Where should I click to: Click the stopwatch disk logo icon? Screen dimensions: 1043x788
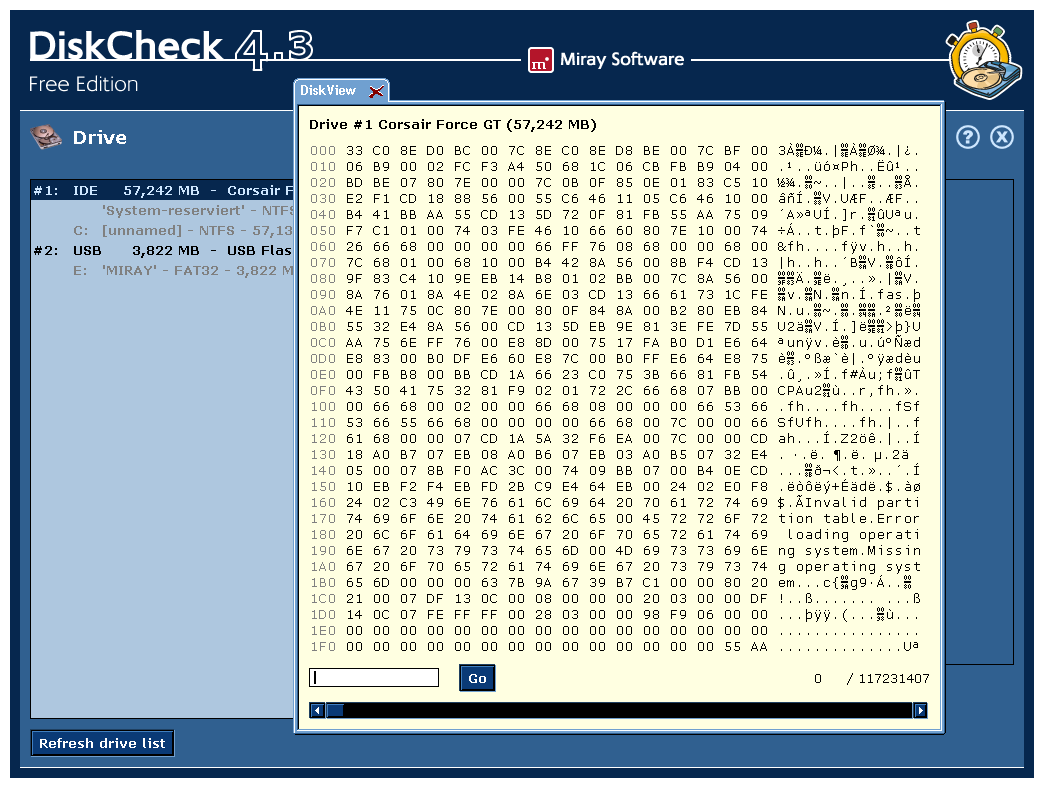983,61
